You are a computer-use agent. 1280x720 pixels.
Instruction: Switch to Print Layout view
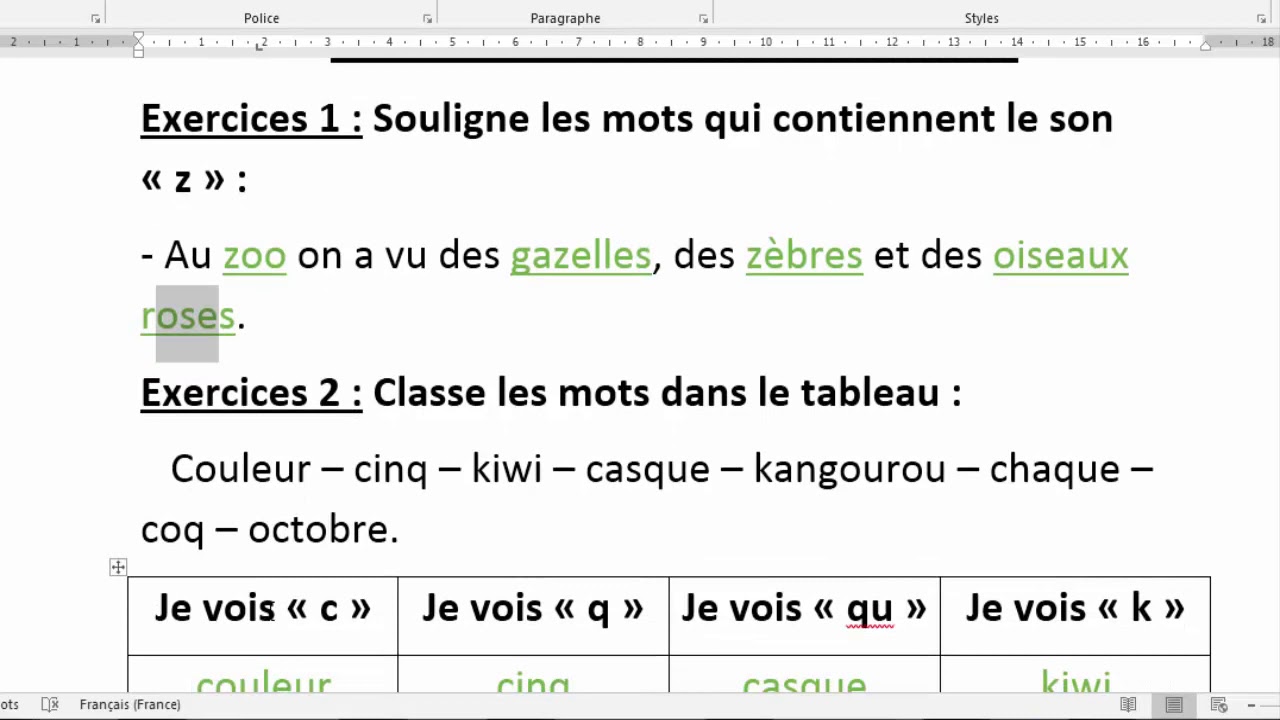pos(1174,705)
